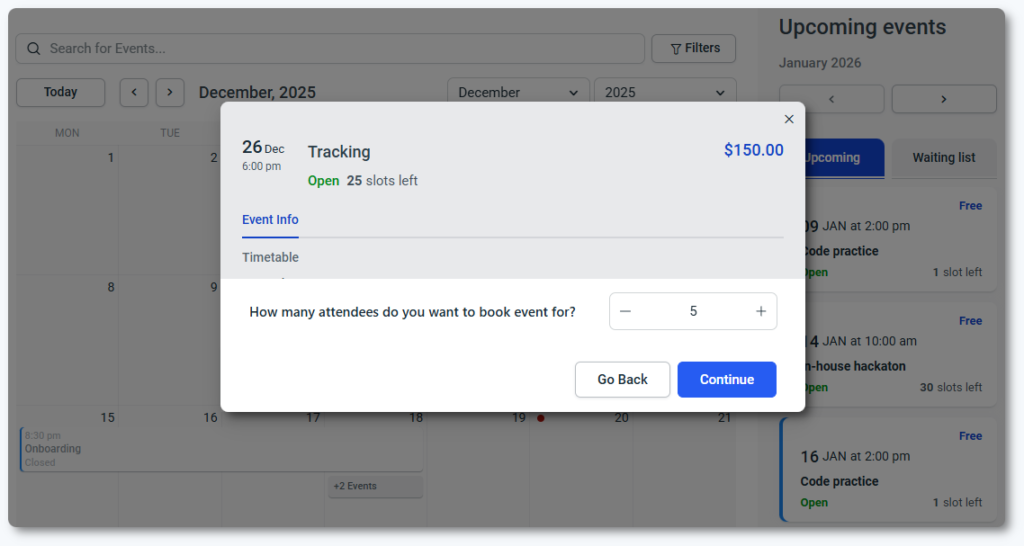Increase attendee count with plus icon
The image size is (1024, 546).
[x=761, y=311]
